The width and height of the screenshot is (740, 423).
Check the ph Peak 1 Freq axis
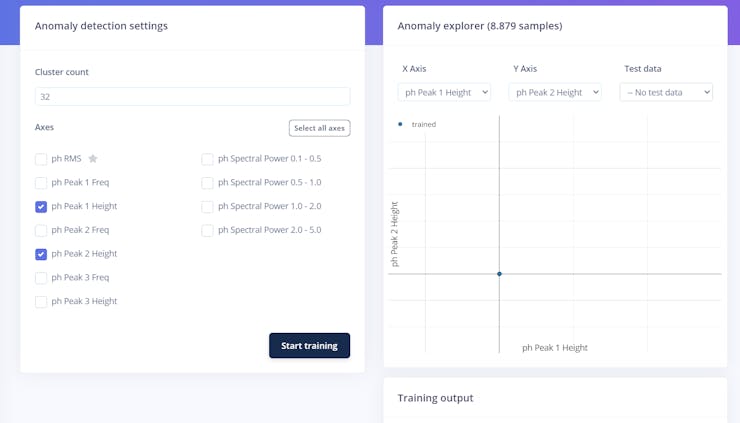pyautogui.click(x=41, y=183)
